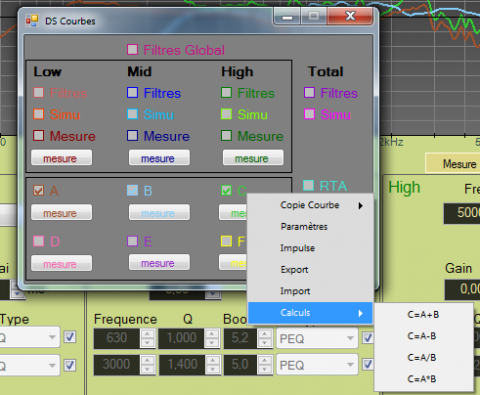Open the PEQ dropdown for 3000 Hz filter
Image resolution: width=480 pixels, height=395 pixels.
click(x=317, y=365)
